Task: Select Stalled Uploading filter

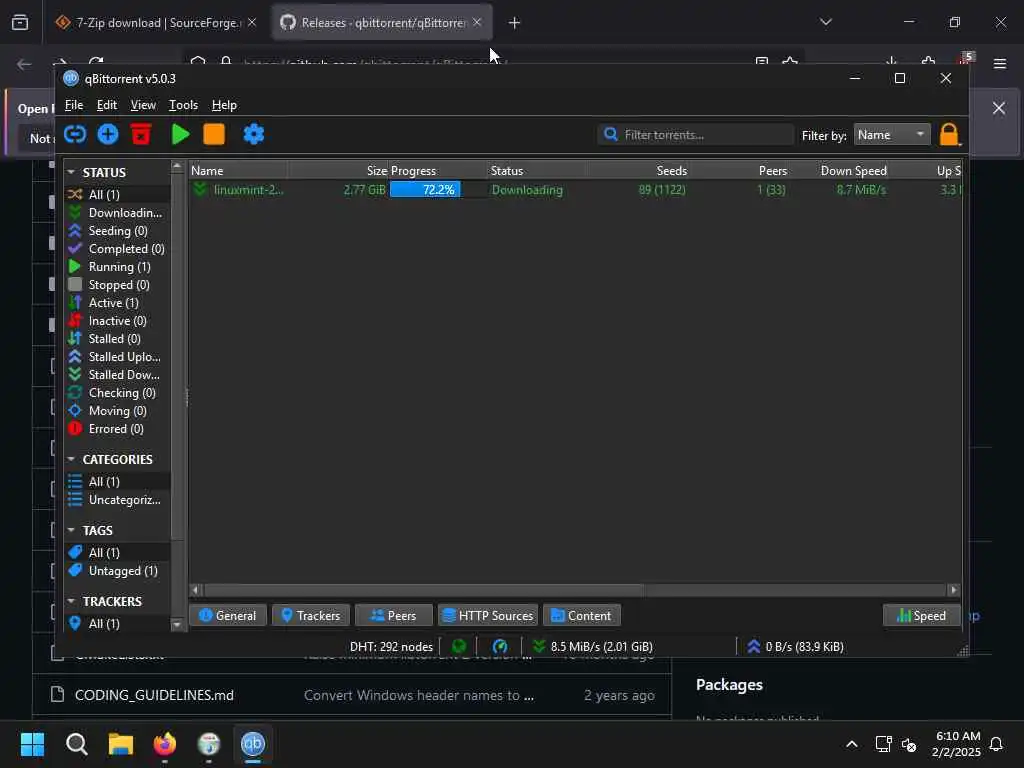Action: [x=118, y=357]
